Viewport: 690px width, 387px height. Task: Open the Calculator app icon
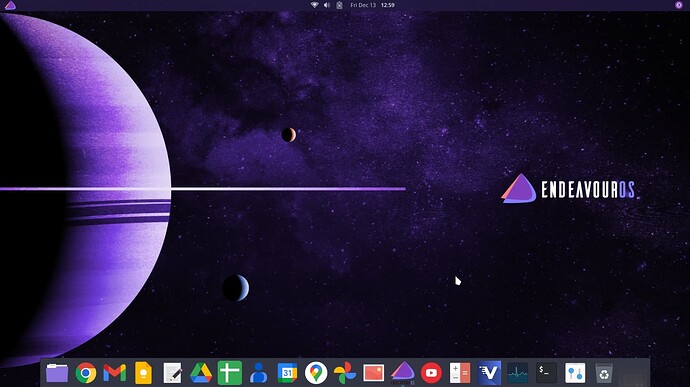click(x=460, y=373)
